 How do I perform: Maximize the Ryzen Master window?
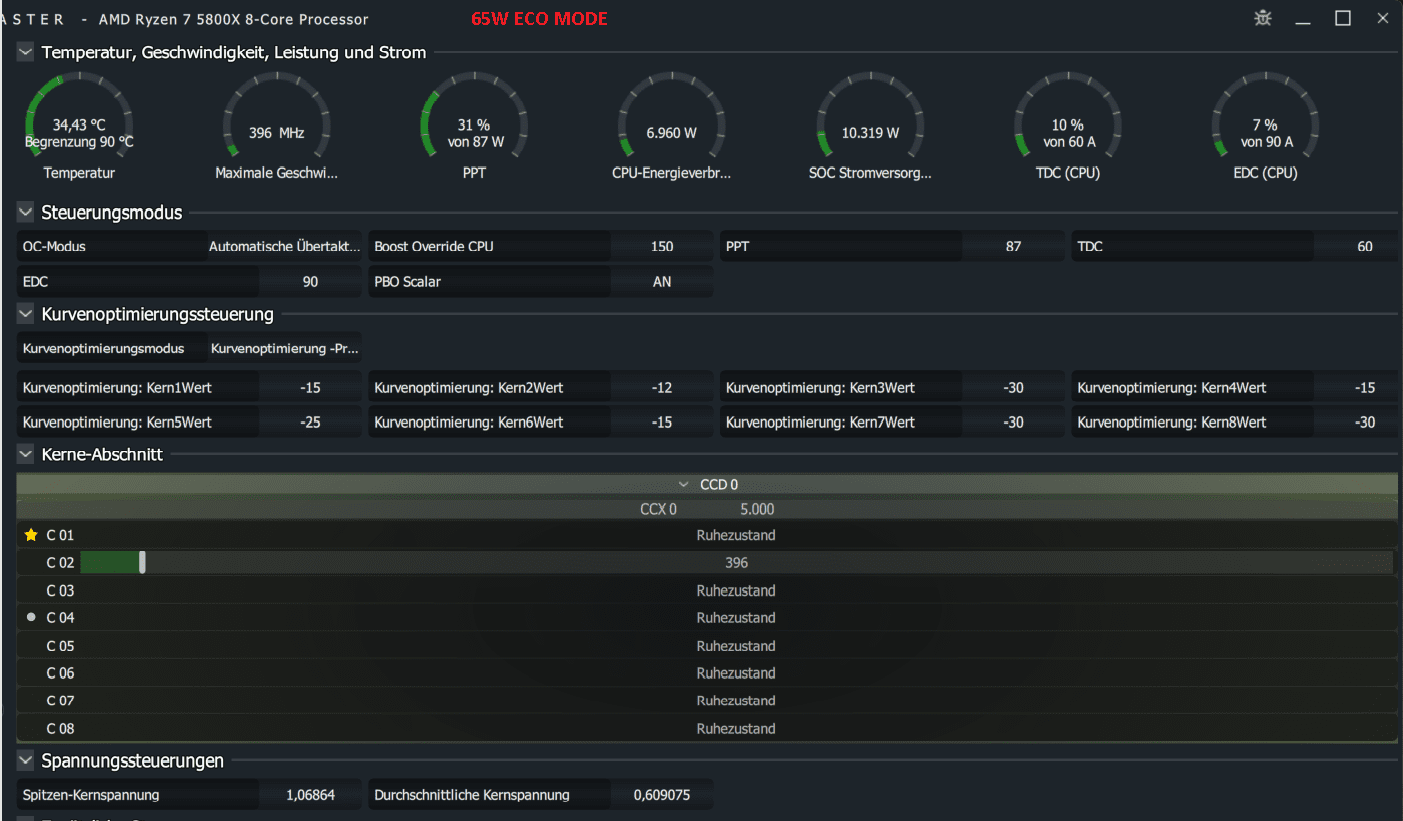[x=1343, y=19]
